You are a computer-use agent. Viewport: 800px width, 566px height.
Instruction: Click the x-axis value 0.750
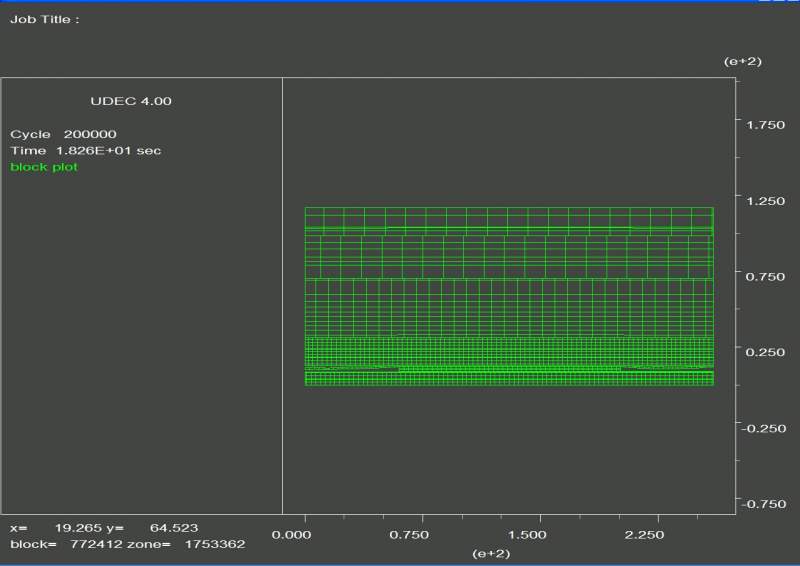tap(409, 535)
